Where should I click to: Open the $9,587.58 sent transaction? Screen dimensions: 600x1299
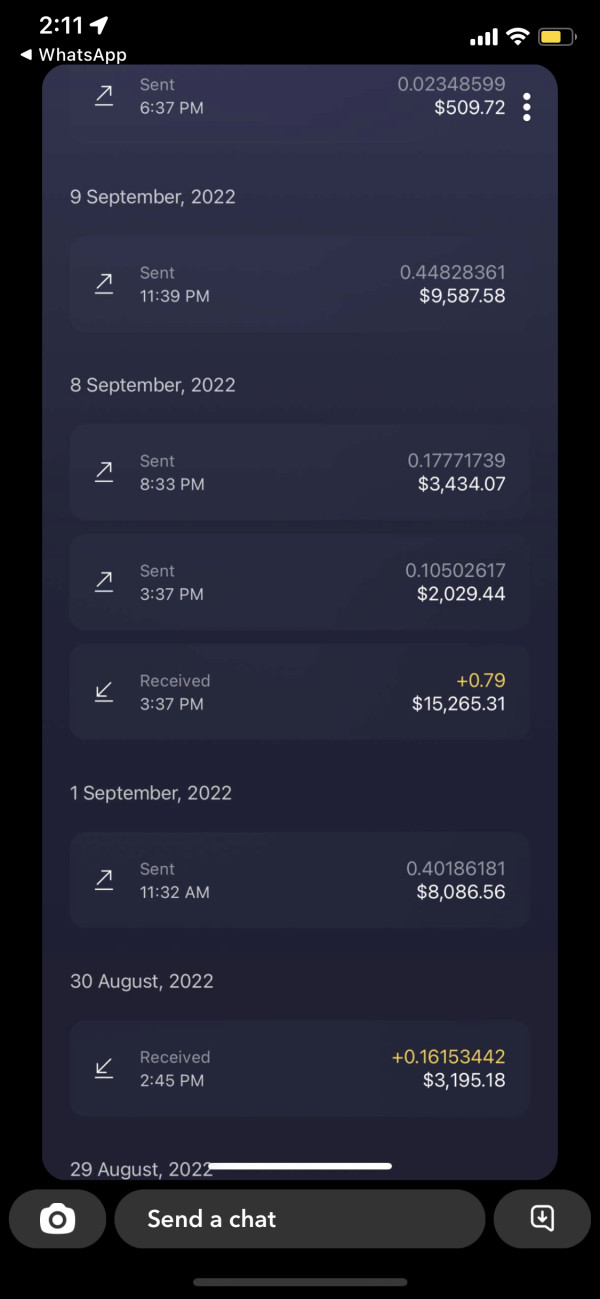[299, 284]
